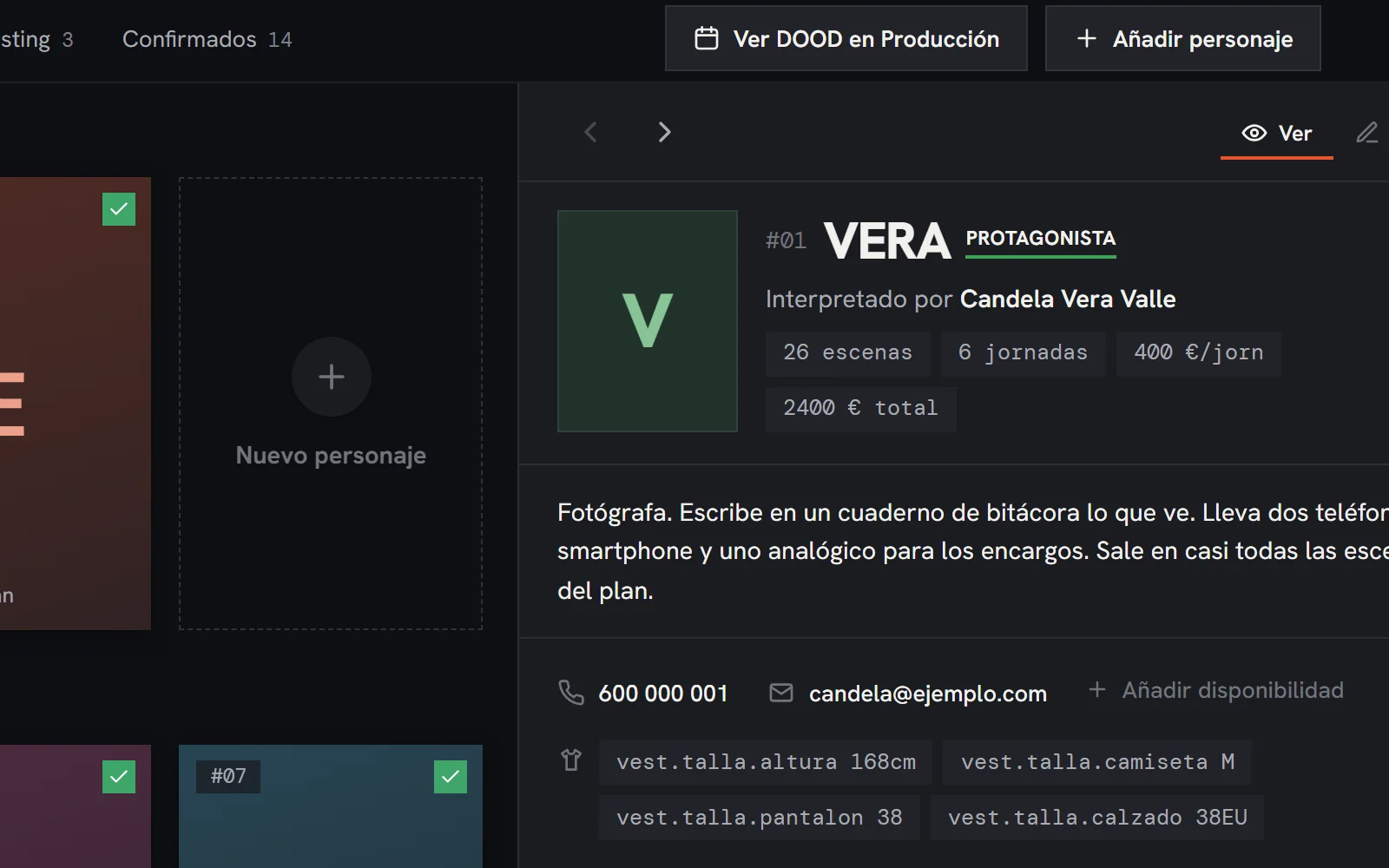Click the Nuevo personaje plus circle

331,377
